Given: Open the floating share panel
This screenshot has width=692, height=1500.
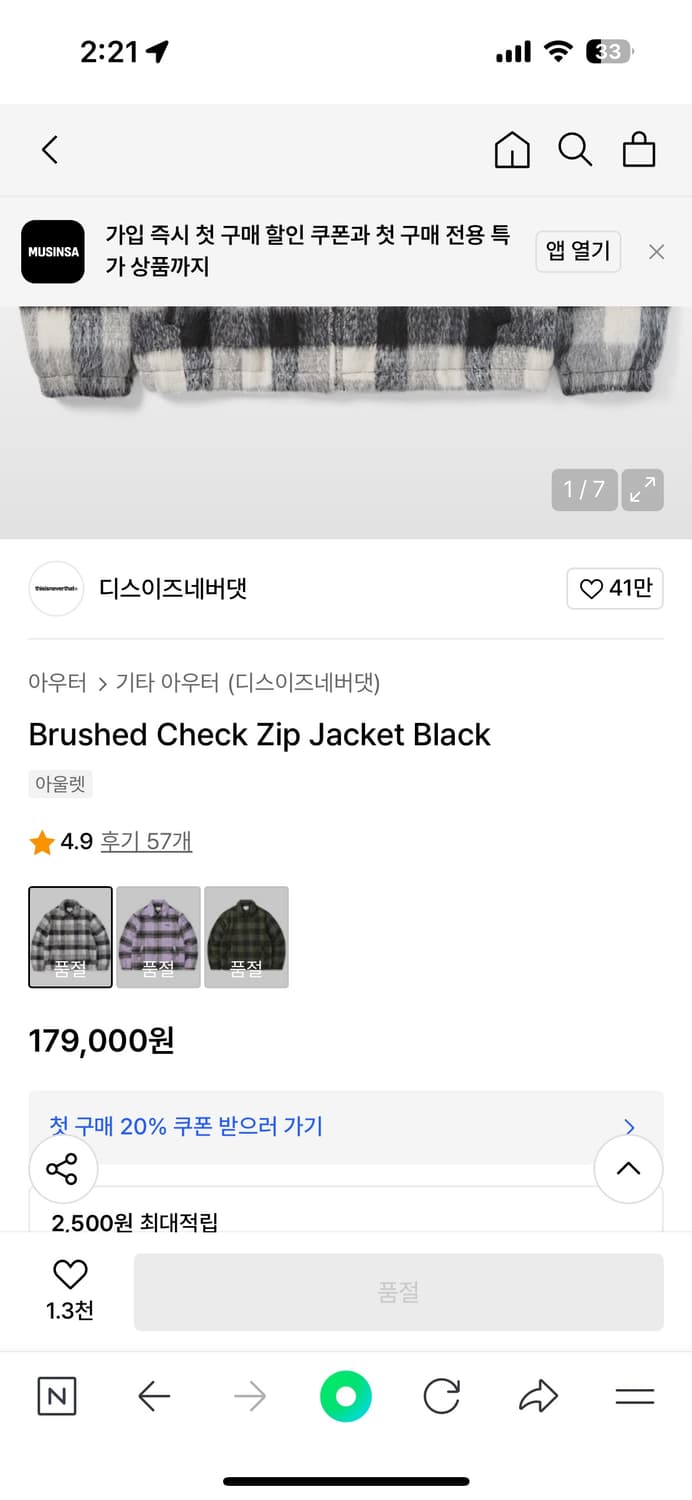Looking at the screenshot, I should (63, 1168).
